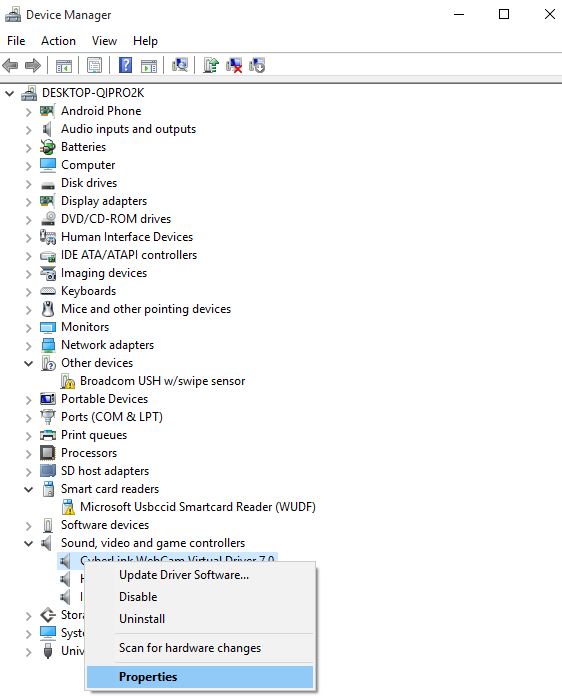
Task: Click Update Driver Software toolbar icon
Action: (211, 65)
